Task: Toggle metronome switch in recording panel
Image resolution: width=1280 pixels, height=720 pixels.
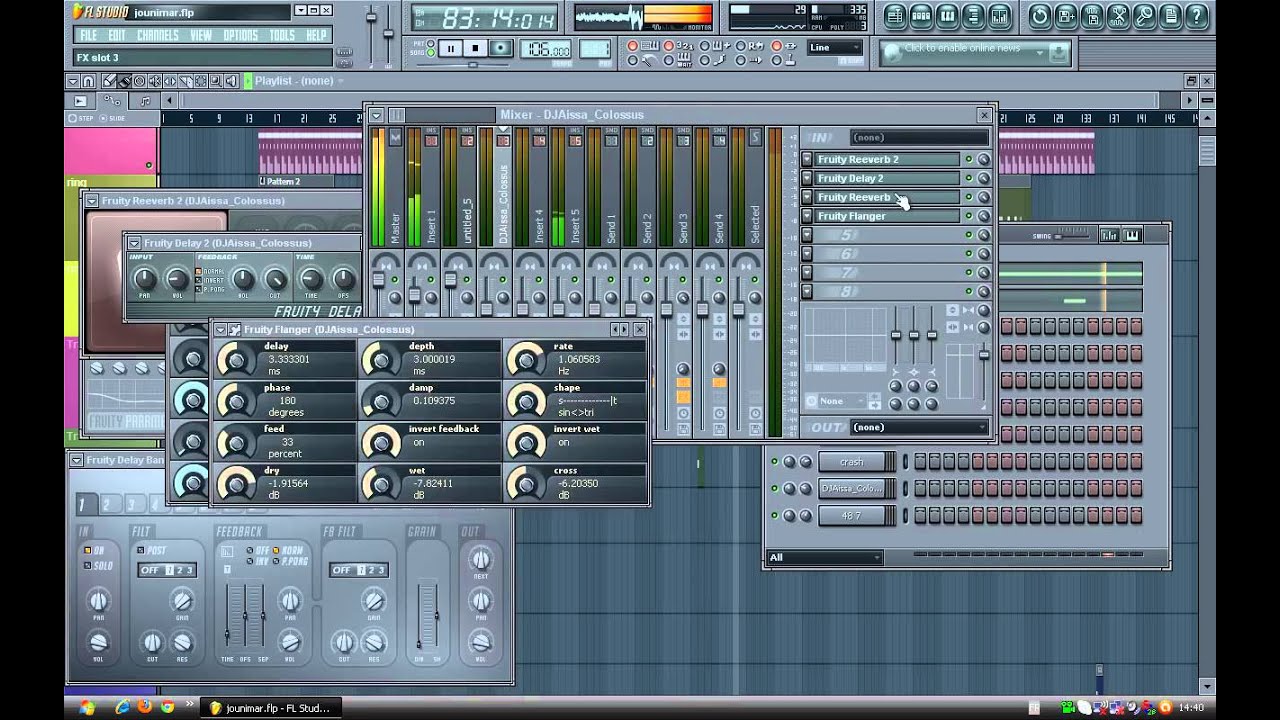Action: [632, 60]
